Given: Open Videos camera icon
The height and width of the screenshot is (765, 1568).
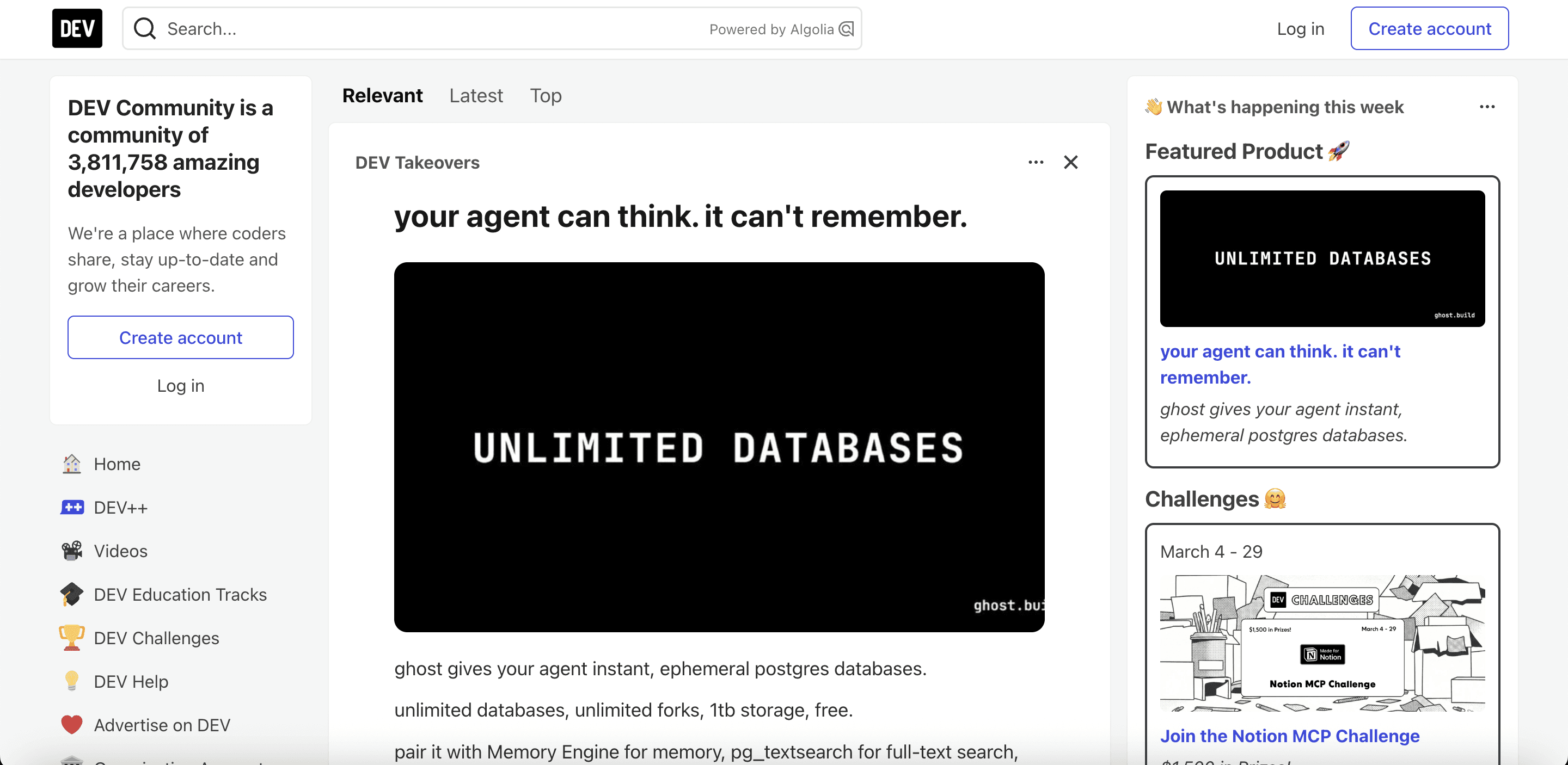Looking at the screenshot, I should point(72,551).
